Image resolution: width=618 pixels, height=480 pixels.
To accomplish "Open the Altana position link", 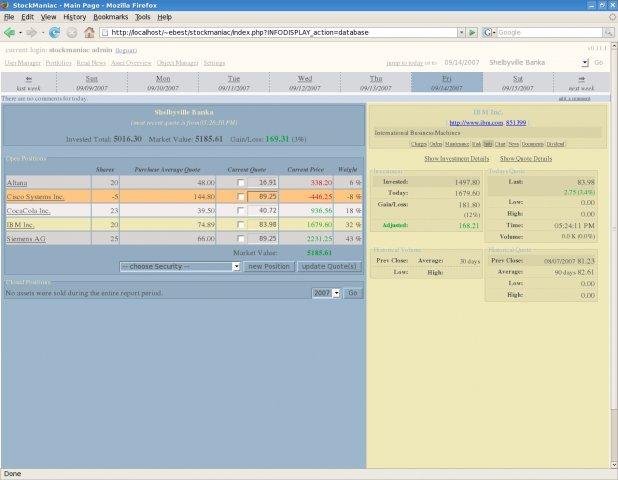I will (x=17, y=183).
